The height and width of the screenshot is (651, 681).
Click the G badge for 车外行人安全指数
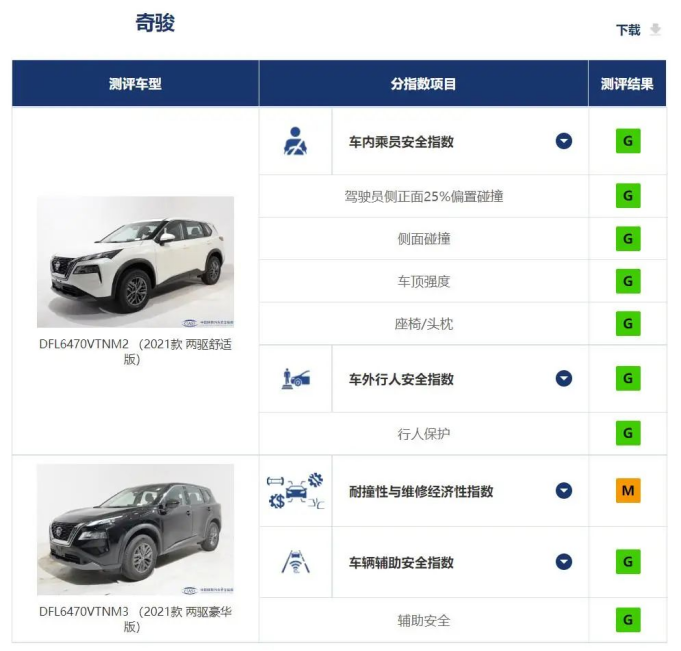click(x=628, y=378)
